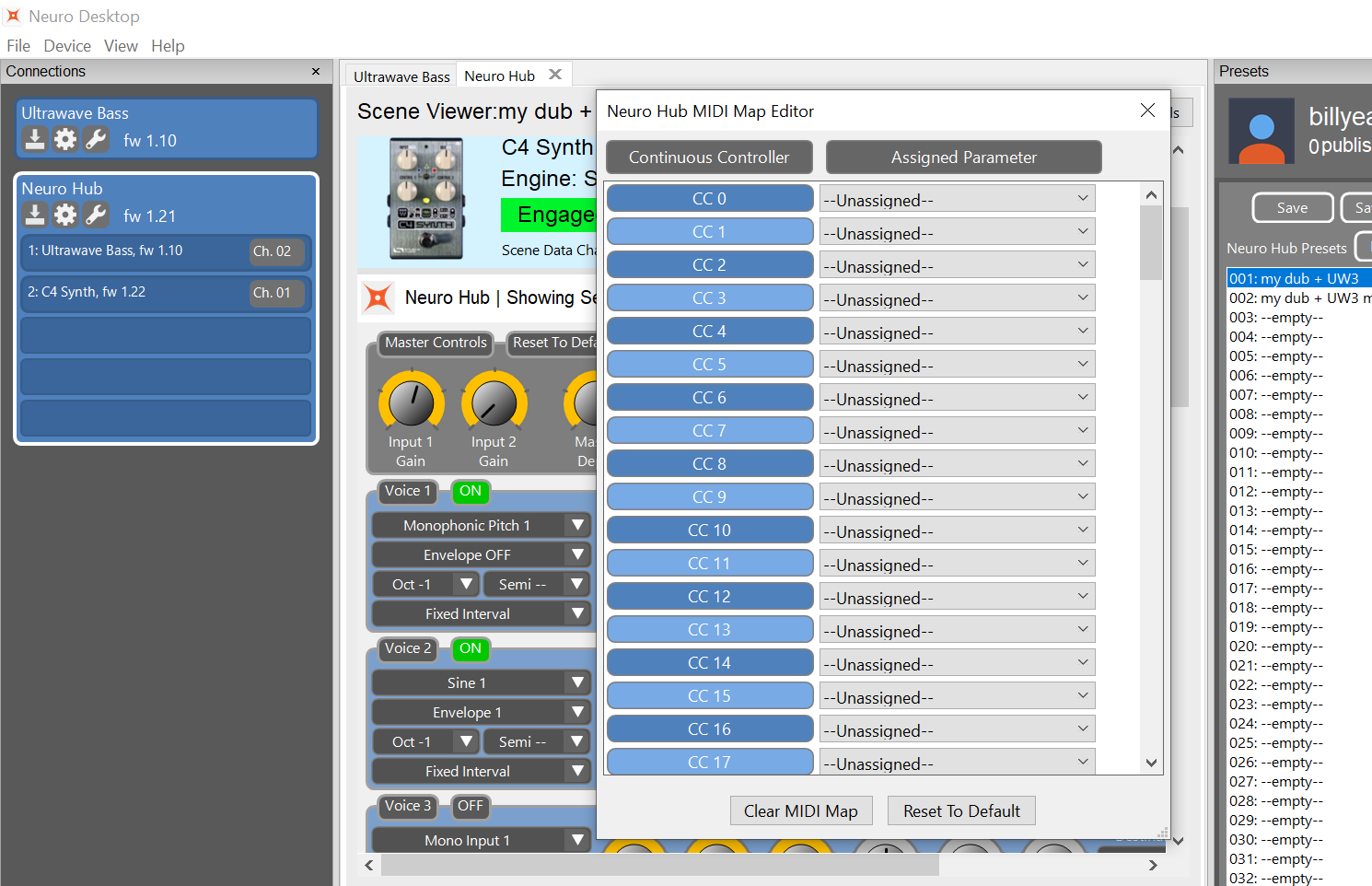Select preset '010: --empty--'
The width and height of the screenshot is (1372, 886).
1299,452
